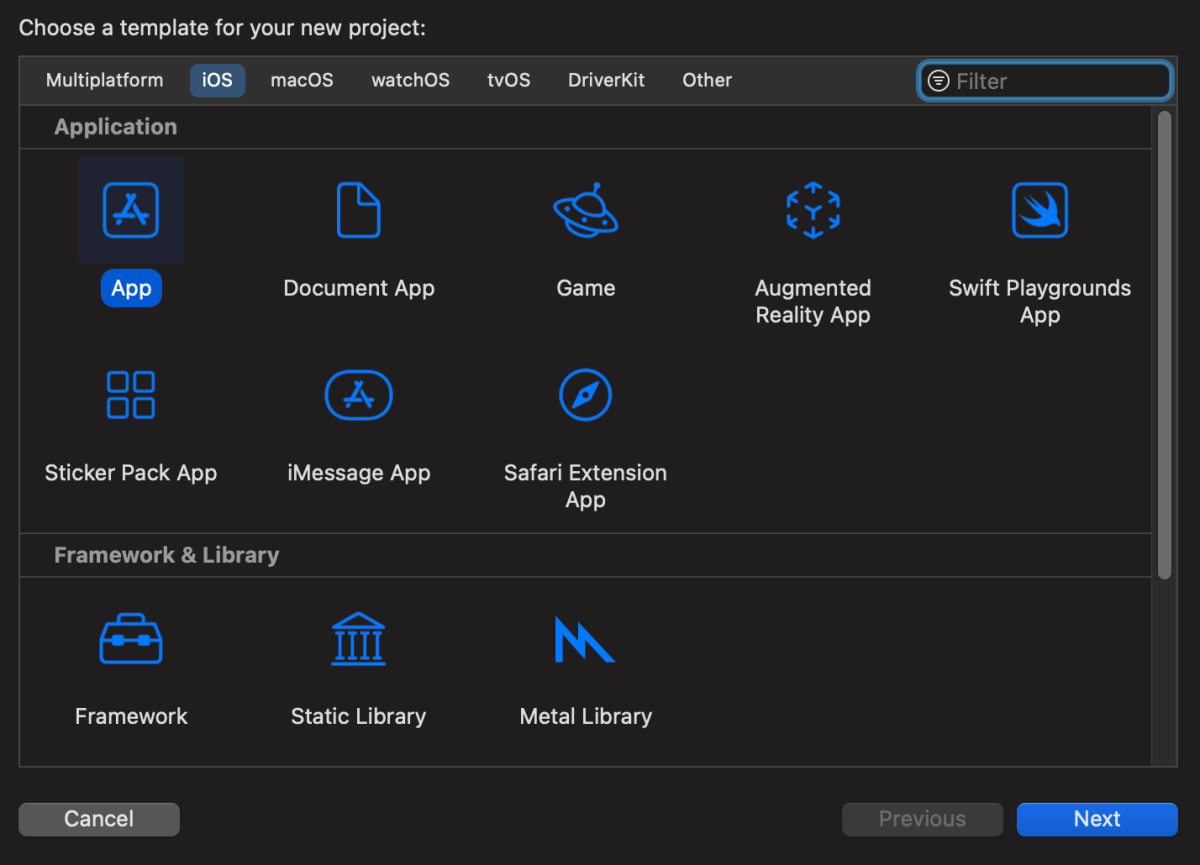Viewport: 1200px width, 865px height.
Task: Cancel the new project dialog
Action: click(x=99, y=819)
